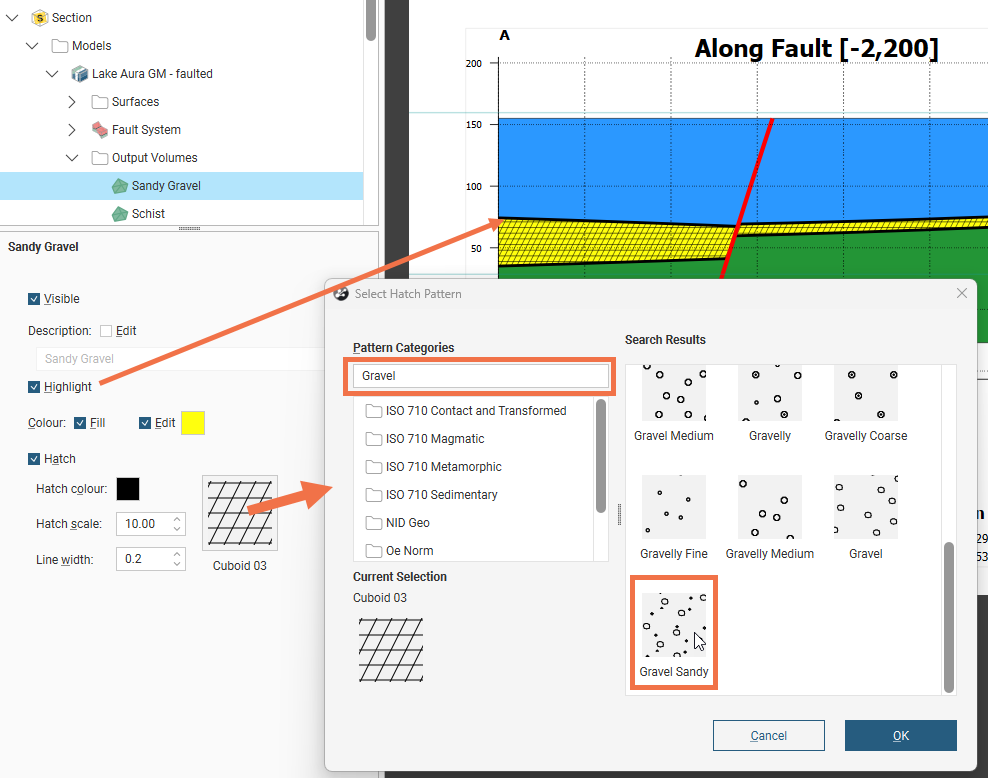The height and width of the screenshot is (778, 988).
Task: Expand the Surfaces folder
Action: [x=72, y=102]
